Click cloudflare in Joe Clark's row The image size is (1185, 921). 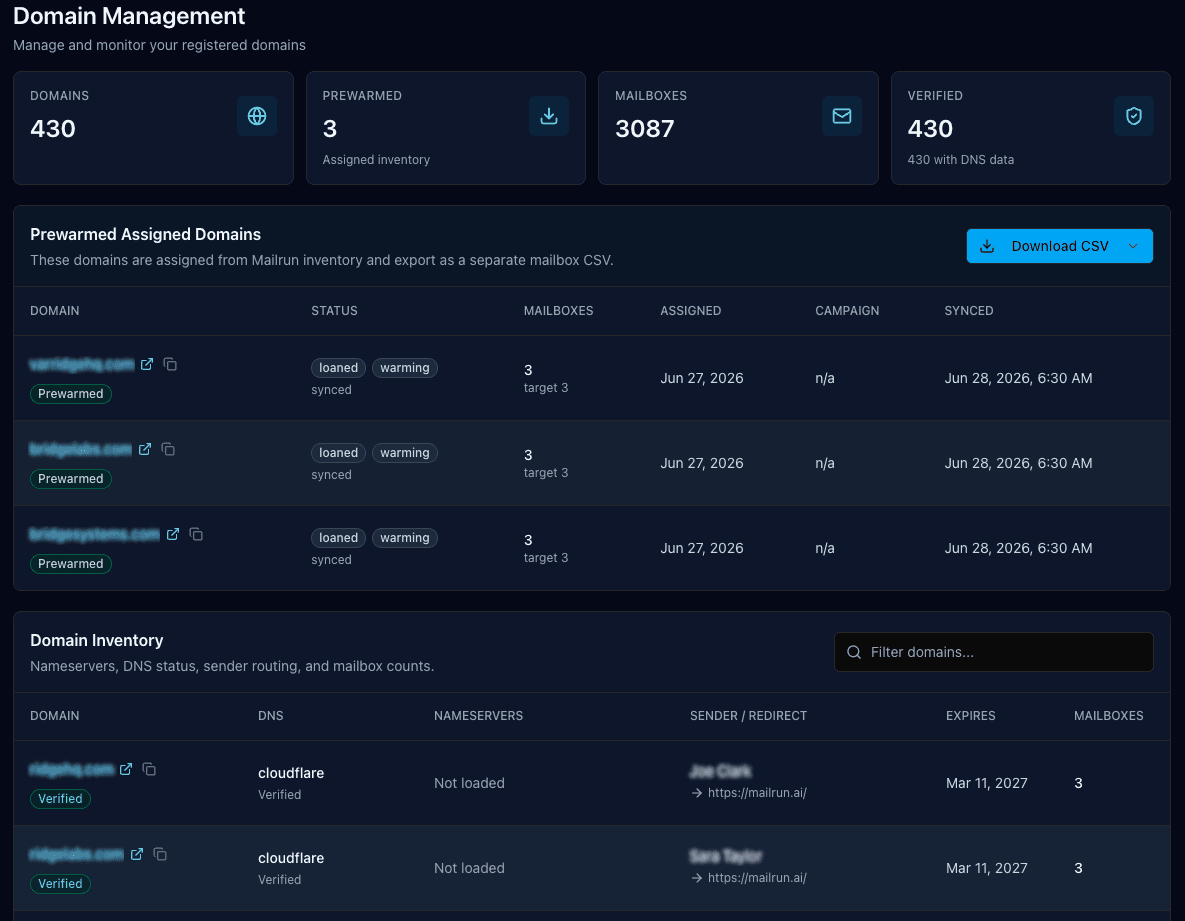(291, 773)
